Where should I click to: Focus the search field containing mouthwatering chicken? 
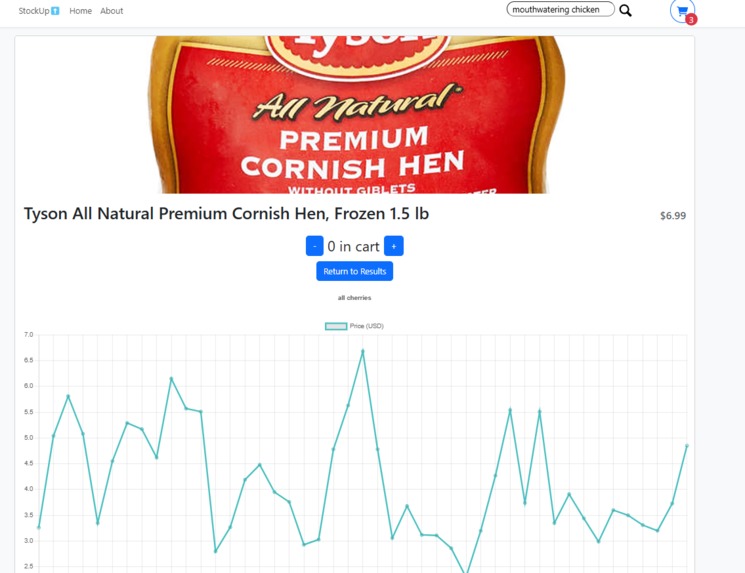click(x=561, y=10)
